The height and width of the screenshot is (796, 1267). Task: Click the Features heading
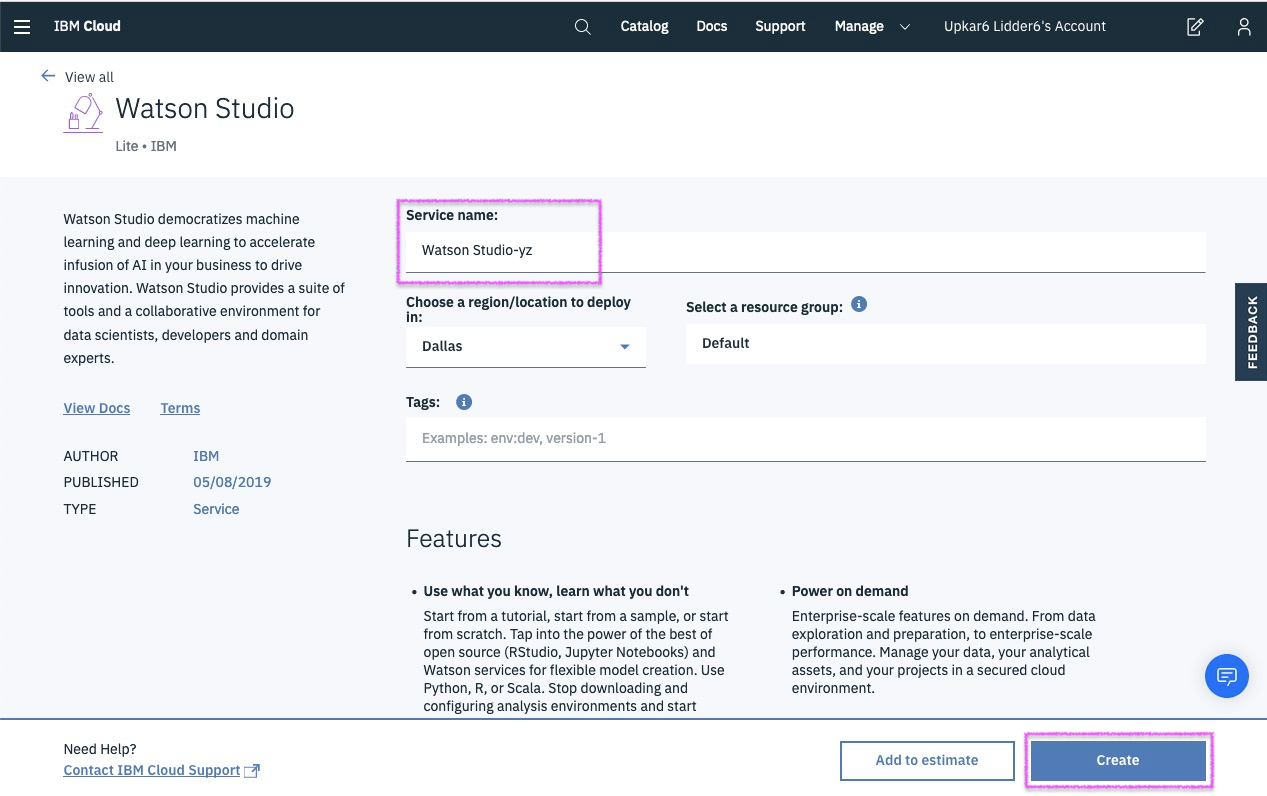pyautogui.click(x=454, y=539)
